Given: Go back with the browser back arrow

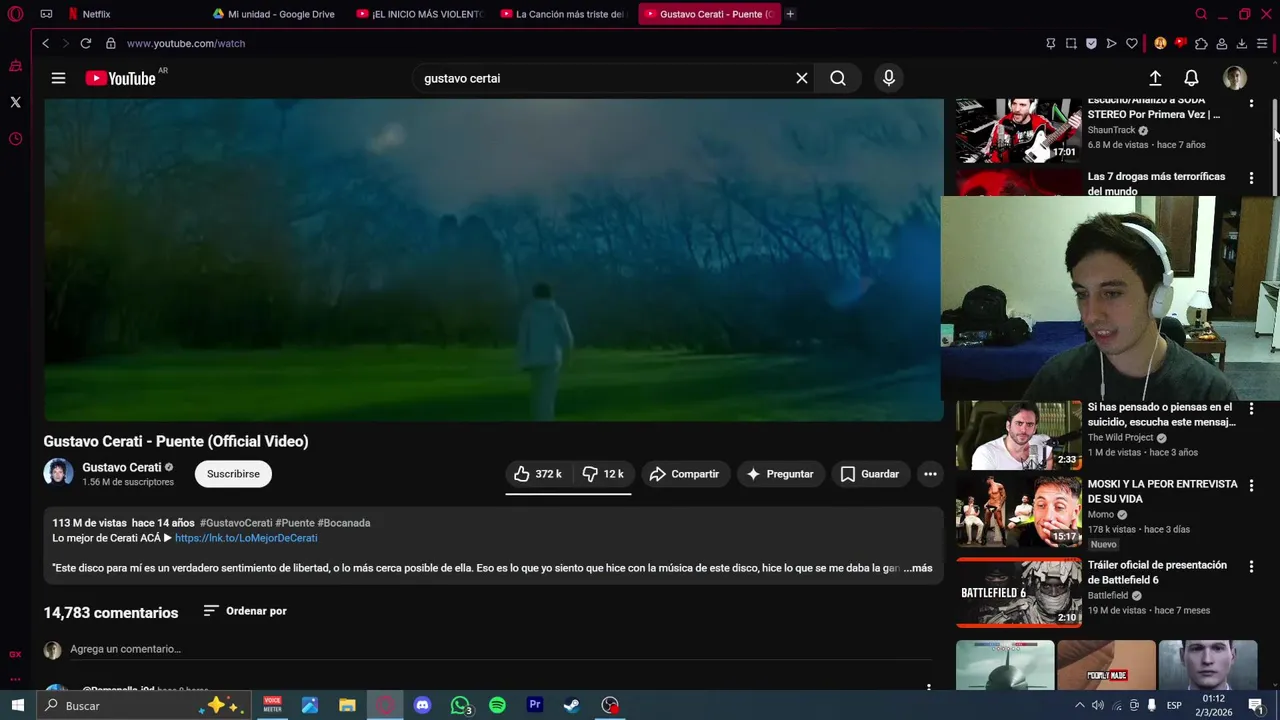Looking at the screenshot, I should [x=45, y=43].
